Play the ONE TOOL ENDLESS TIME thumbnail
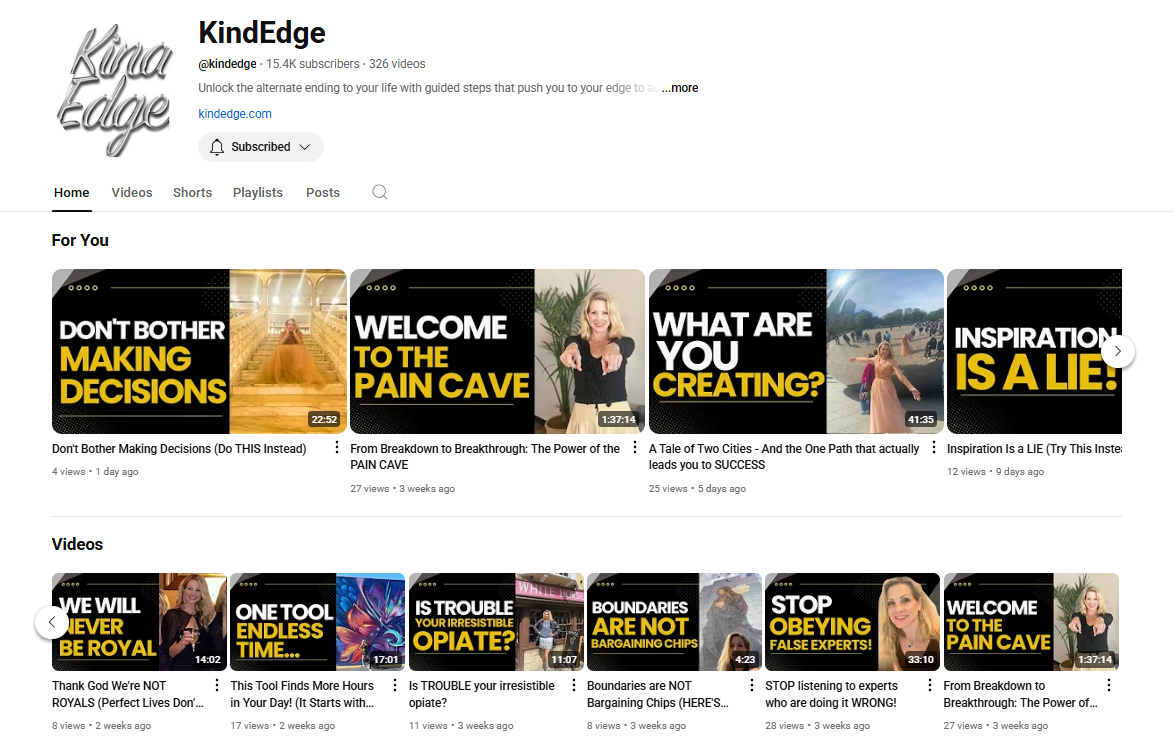This screenshot has width=1173, height=740. [318, 622]
